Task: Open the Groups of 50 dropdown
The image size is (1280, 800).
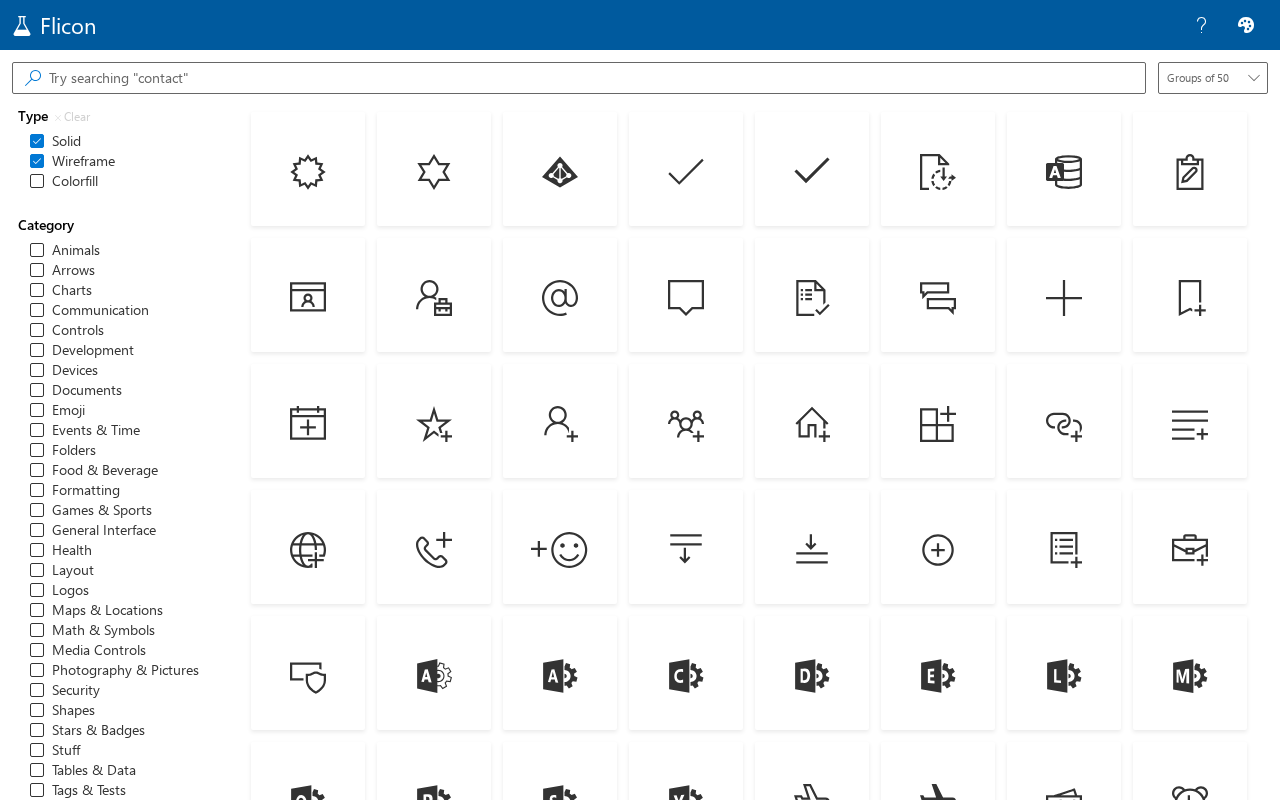Action: coord(1212,78)
